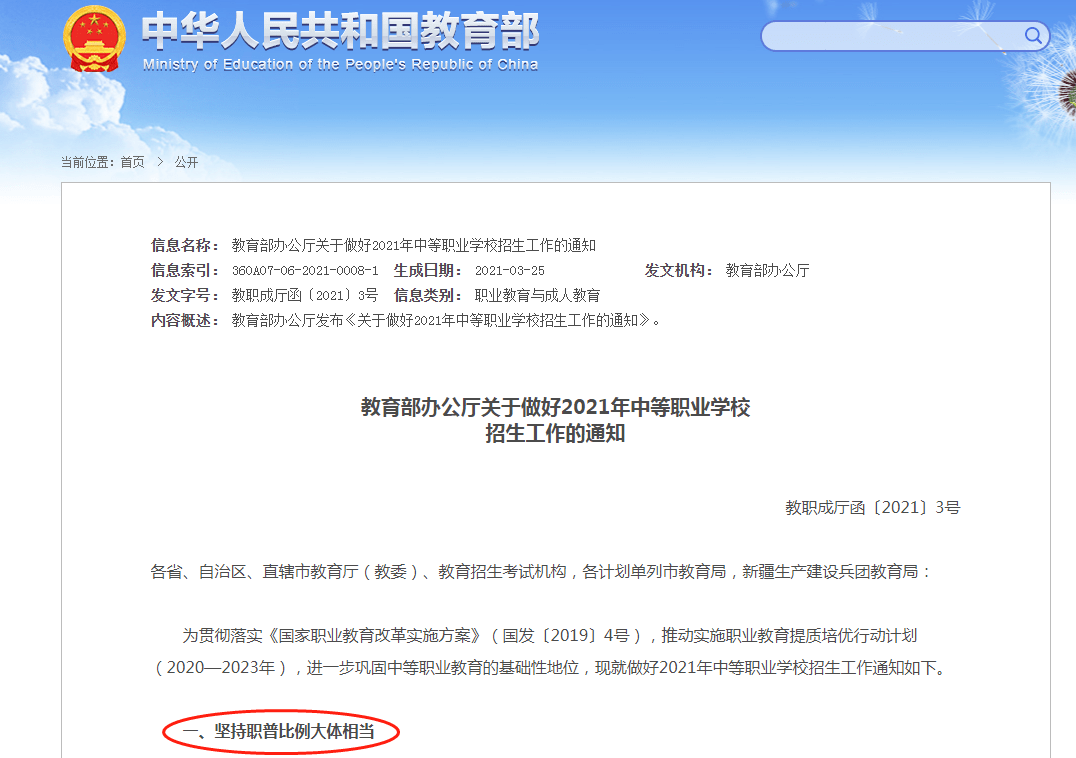Image resolution: width=1076 pixels, height=758 pixels.
Task: Click right-aligned document number 教职成厅函〔2021〕3号
Action: pos(872,508)
